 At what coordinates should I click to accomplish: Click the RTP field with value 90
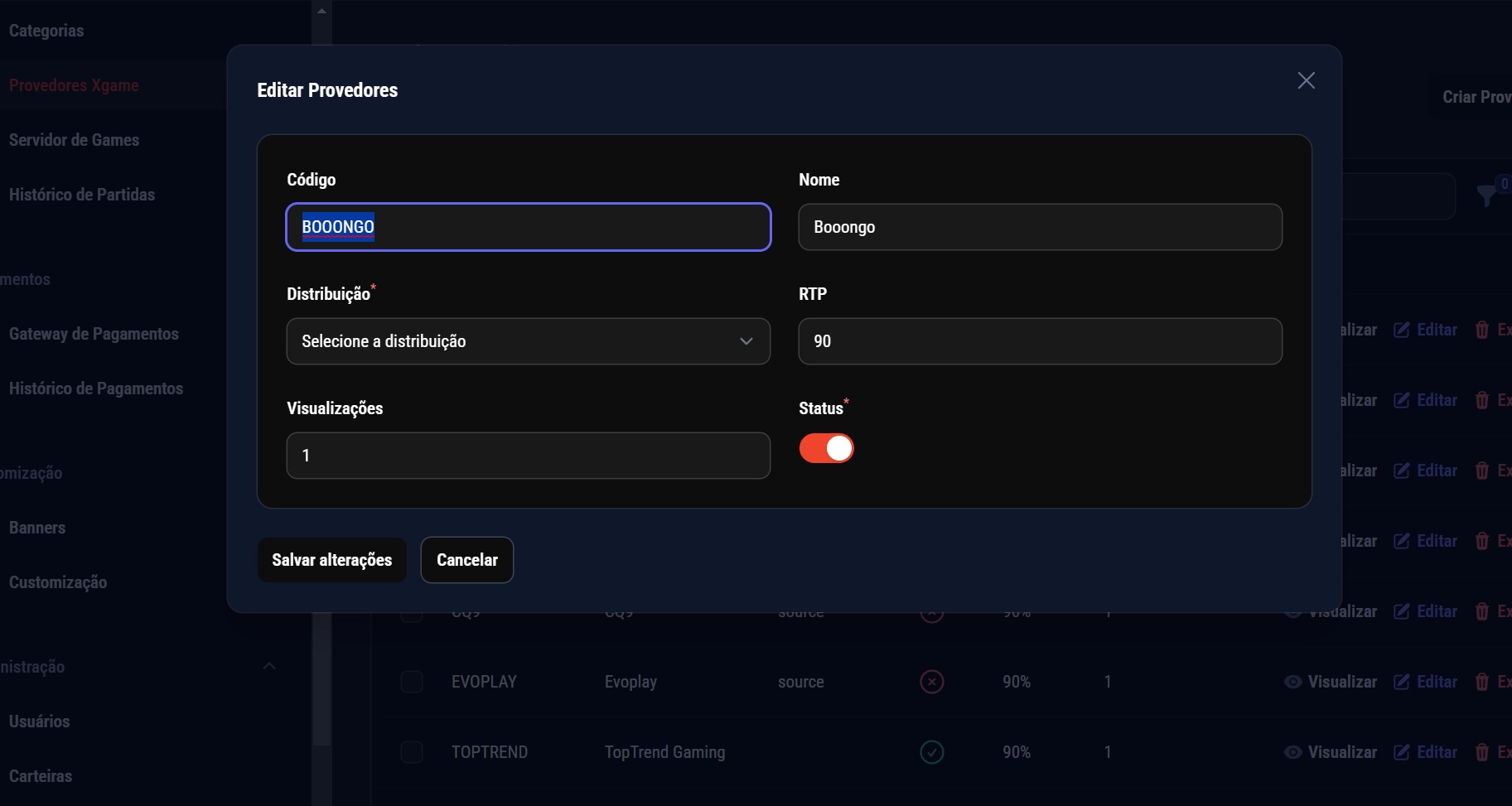click(x=1040, y=341)
